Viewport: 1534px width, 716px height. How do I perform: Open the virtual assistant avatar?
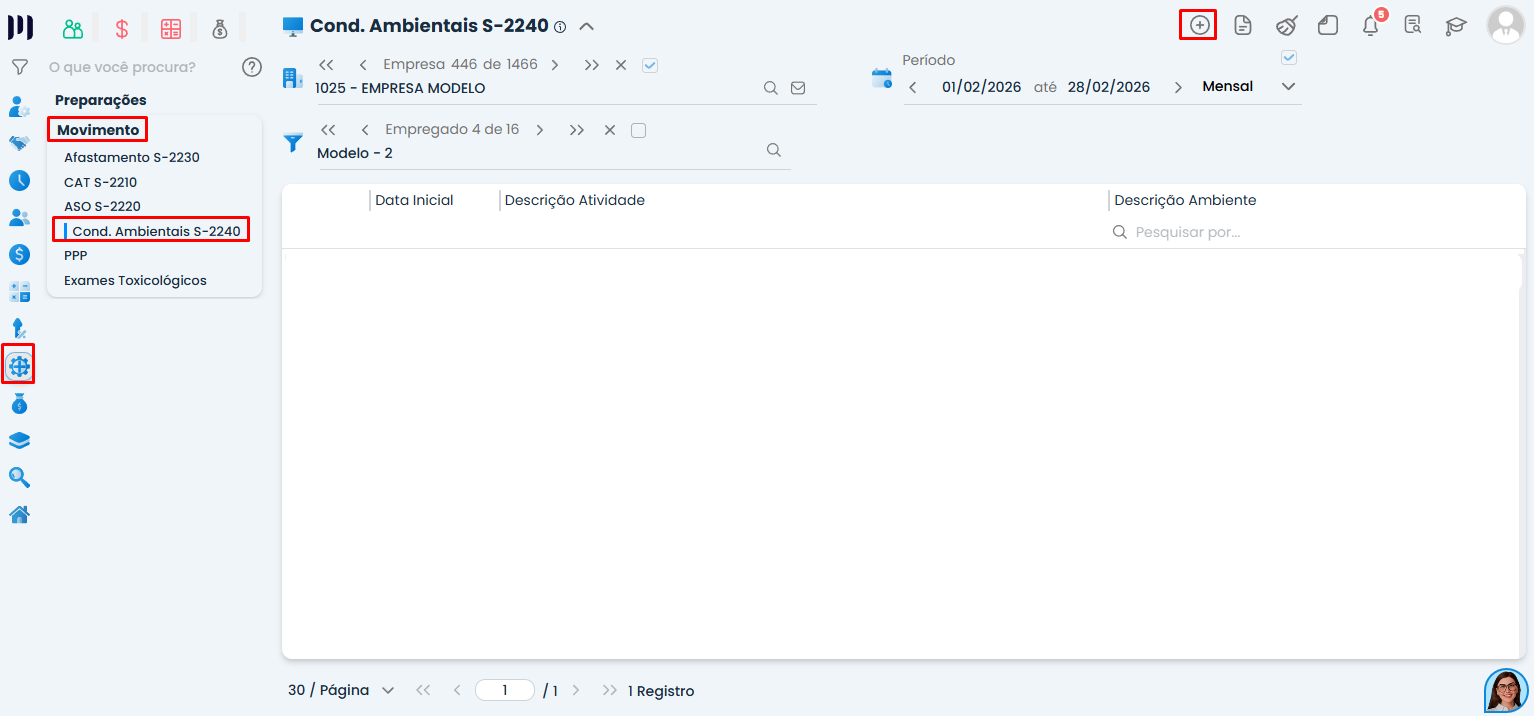[x=1506, y=690]
